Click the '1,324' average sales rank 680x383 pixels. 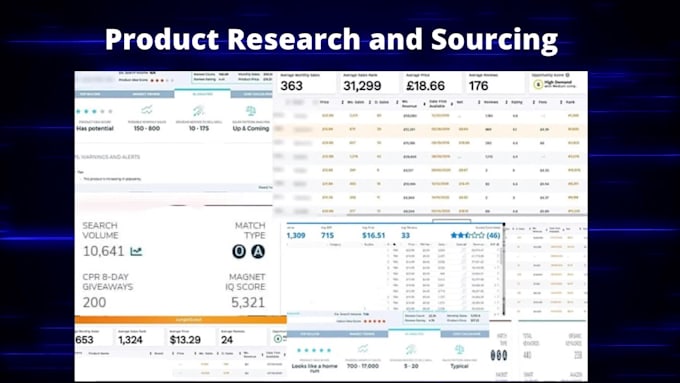coord(130,340)
